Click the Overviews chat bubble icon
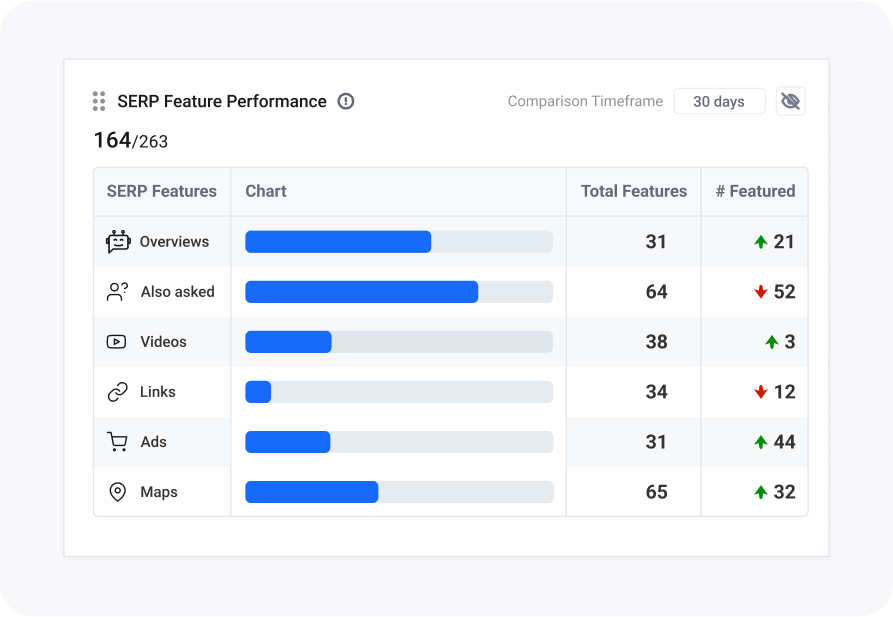Viewport: 893px width, 617px height. click(x=116, y=241)
